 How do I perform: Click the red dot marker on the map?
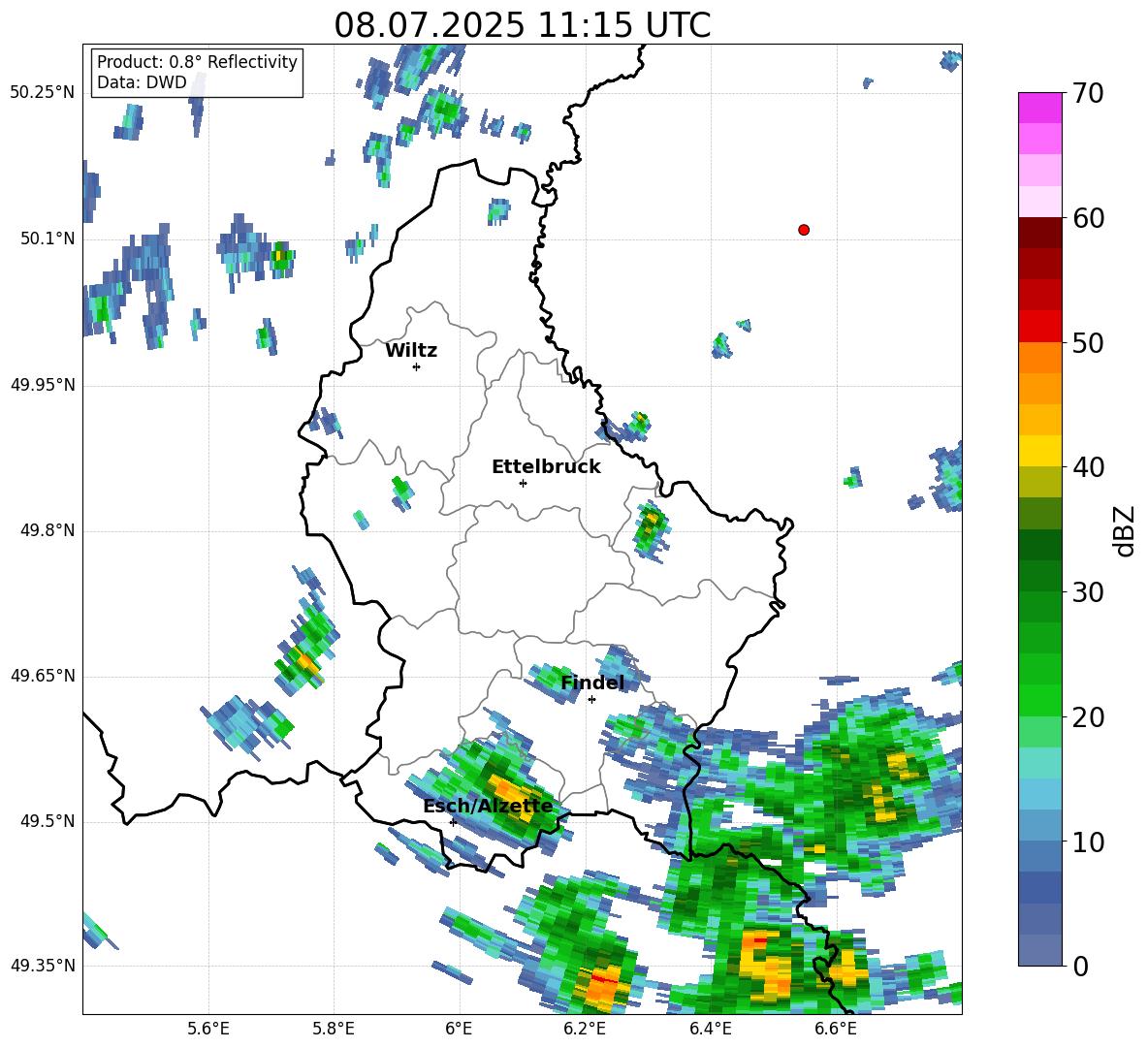(x=804, y=230)
